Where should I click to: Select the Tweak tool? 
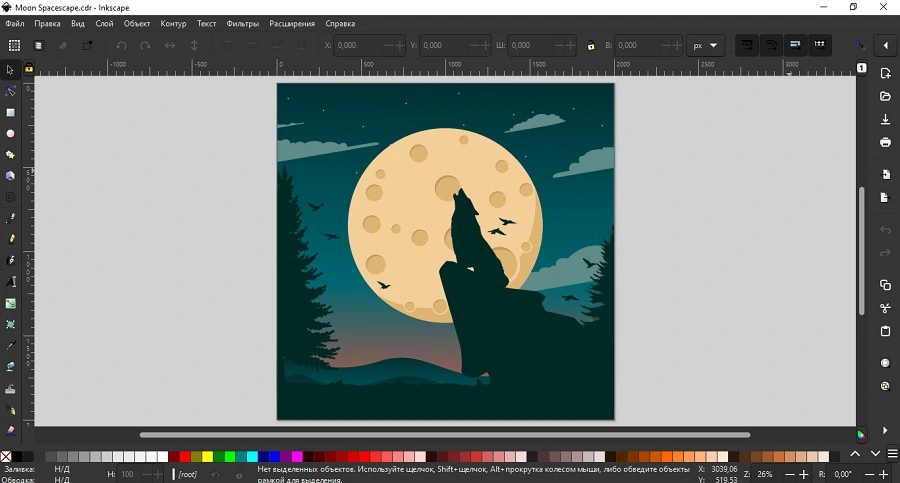pos(10,389)
